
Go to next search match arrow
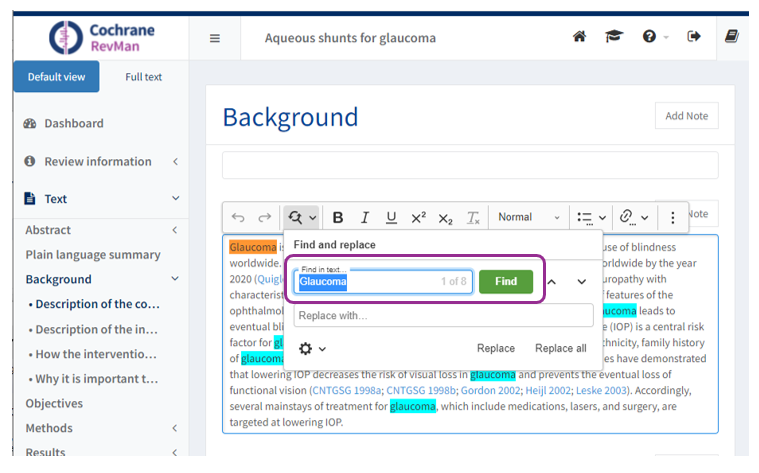point(582,282)
